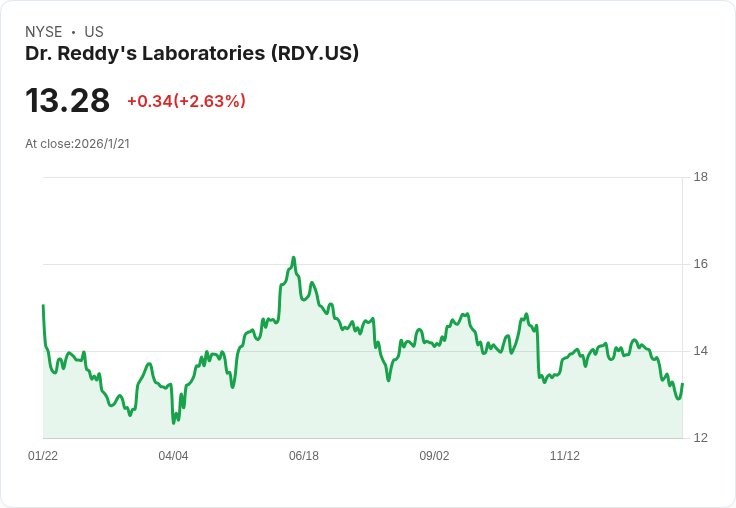Click the final point of the price line
This screenshot has height=508, width=736.
pyautogui.click(x=682, y=384)
